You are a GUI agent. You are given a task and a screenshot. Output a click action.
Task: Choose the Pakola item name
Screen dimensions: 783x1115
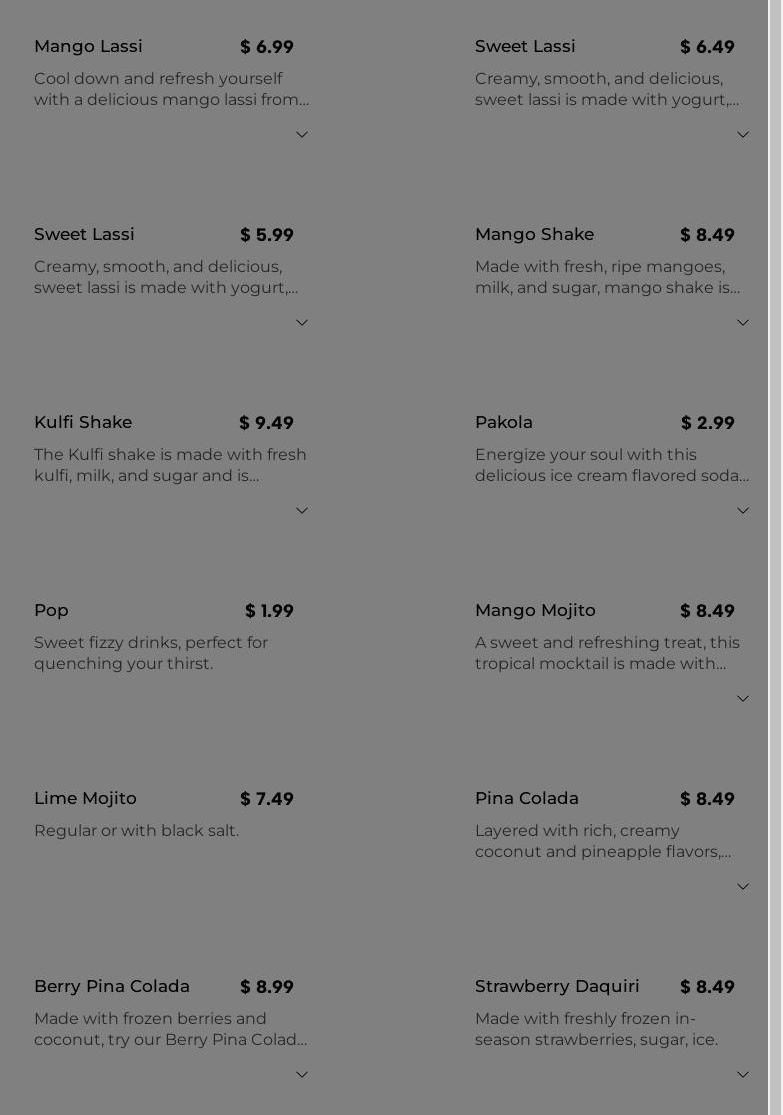(x=504, y=422)
